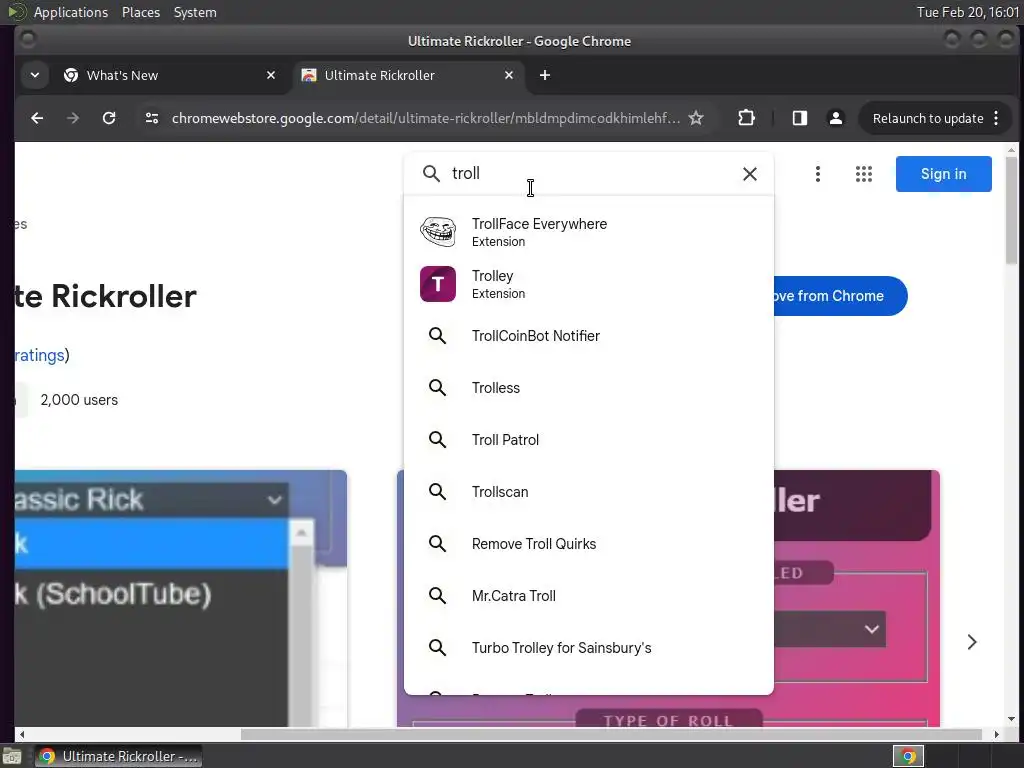Image resolution: width=1024 pixels, height=768 pixels.
Task: Switch to the Ultimate Rickroller tab
Action: (x=408, y=75)
